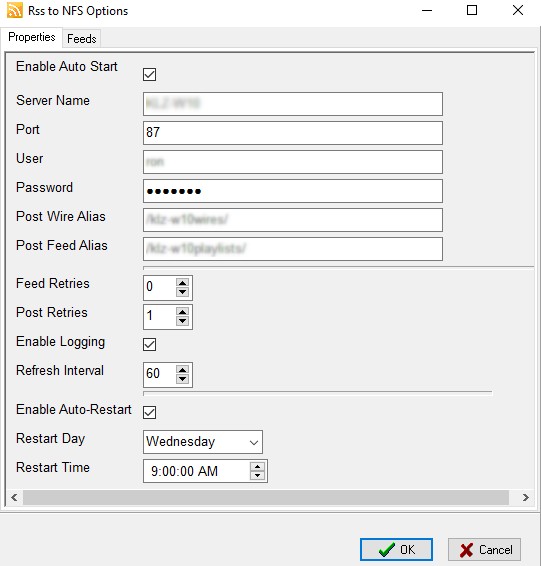The image size is (541, 566).
Task: Decrease Post Retries with down arrow
Action: click(x=183, y=321)
